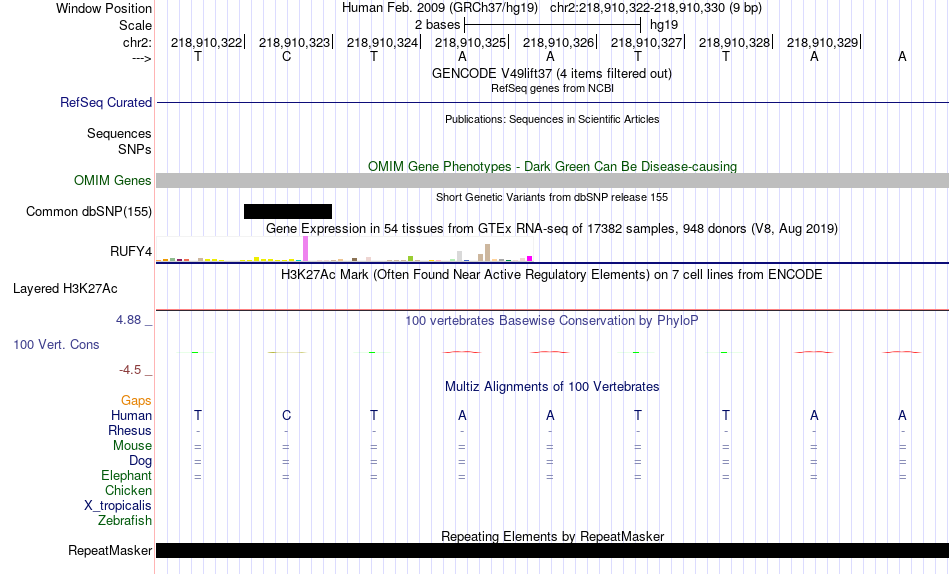Click the Rhesus species label
The height and width of the screenshot is (574, 950).
(130, 430)
